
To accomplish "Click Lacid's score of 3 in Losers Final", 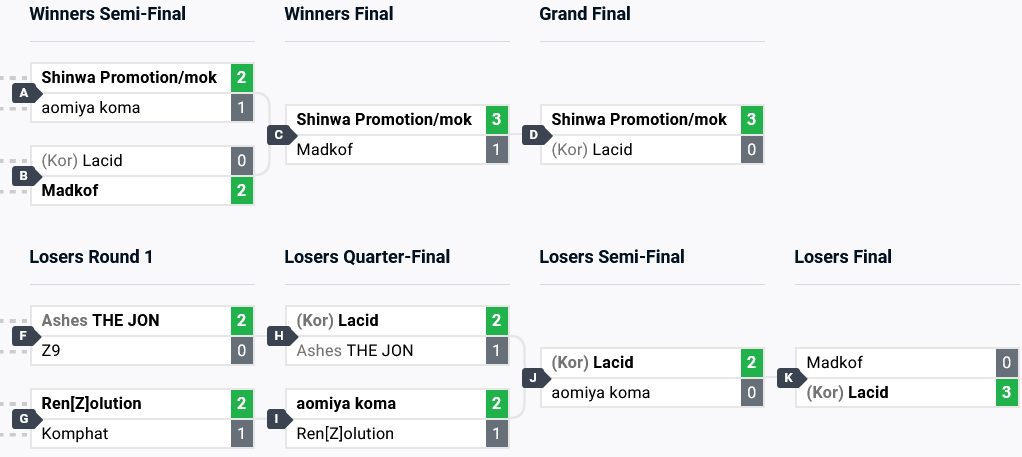I will point(1006,393).
